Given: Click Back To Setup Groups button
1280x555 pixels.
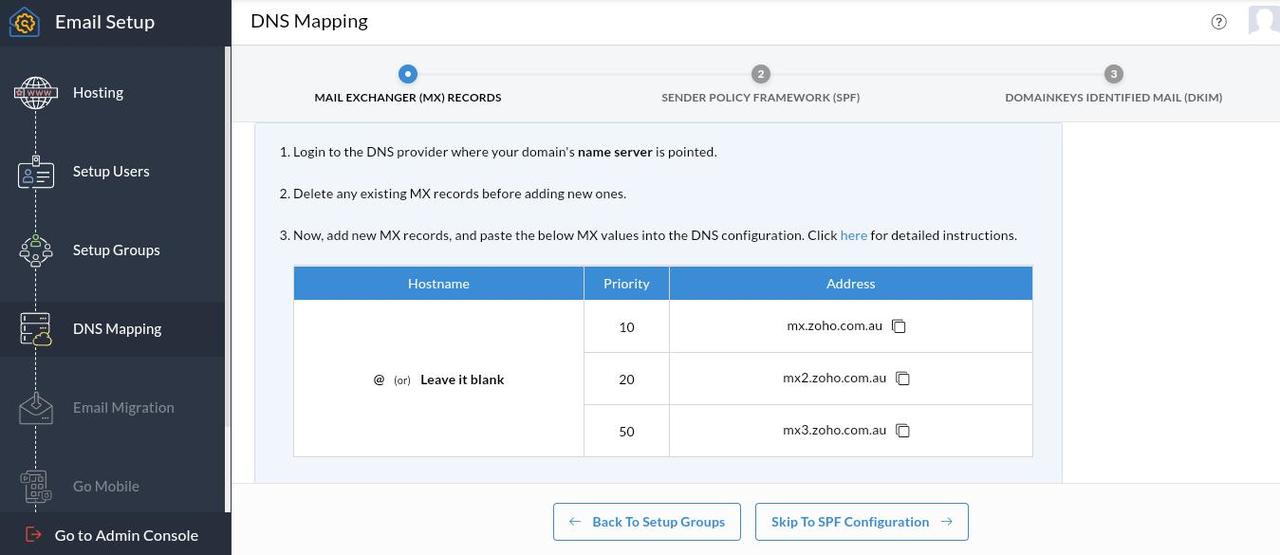Looking at the screenshot, I should 647,522.
